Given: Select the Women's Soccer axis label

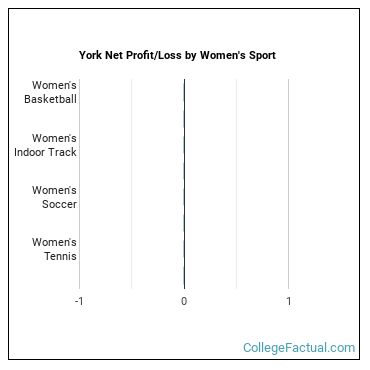Looking at the screenshot, I should [x=54, y=197].
